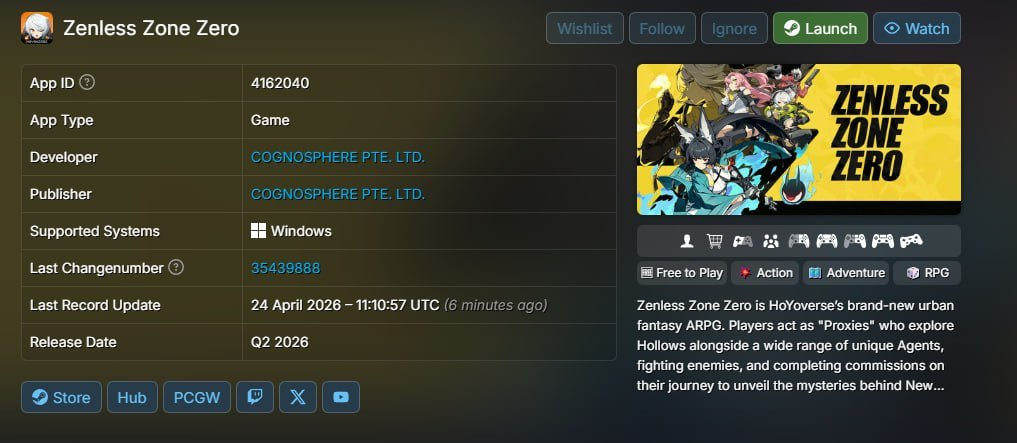
Task: Open the YouTube link icon
Action: pyautogui.click(x=341, y=397)
